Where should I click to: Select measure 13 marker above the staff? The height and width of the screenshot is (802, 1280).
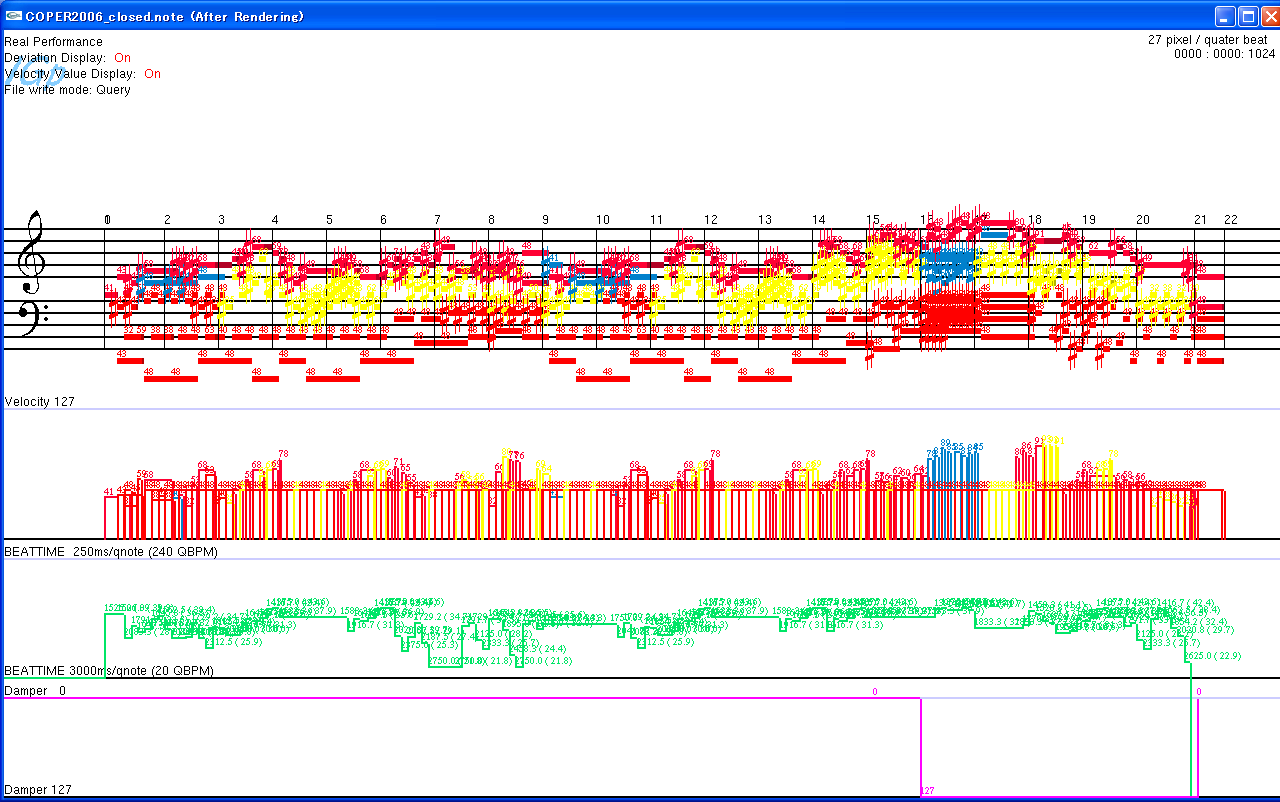[x=764, y=220]
